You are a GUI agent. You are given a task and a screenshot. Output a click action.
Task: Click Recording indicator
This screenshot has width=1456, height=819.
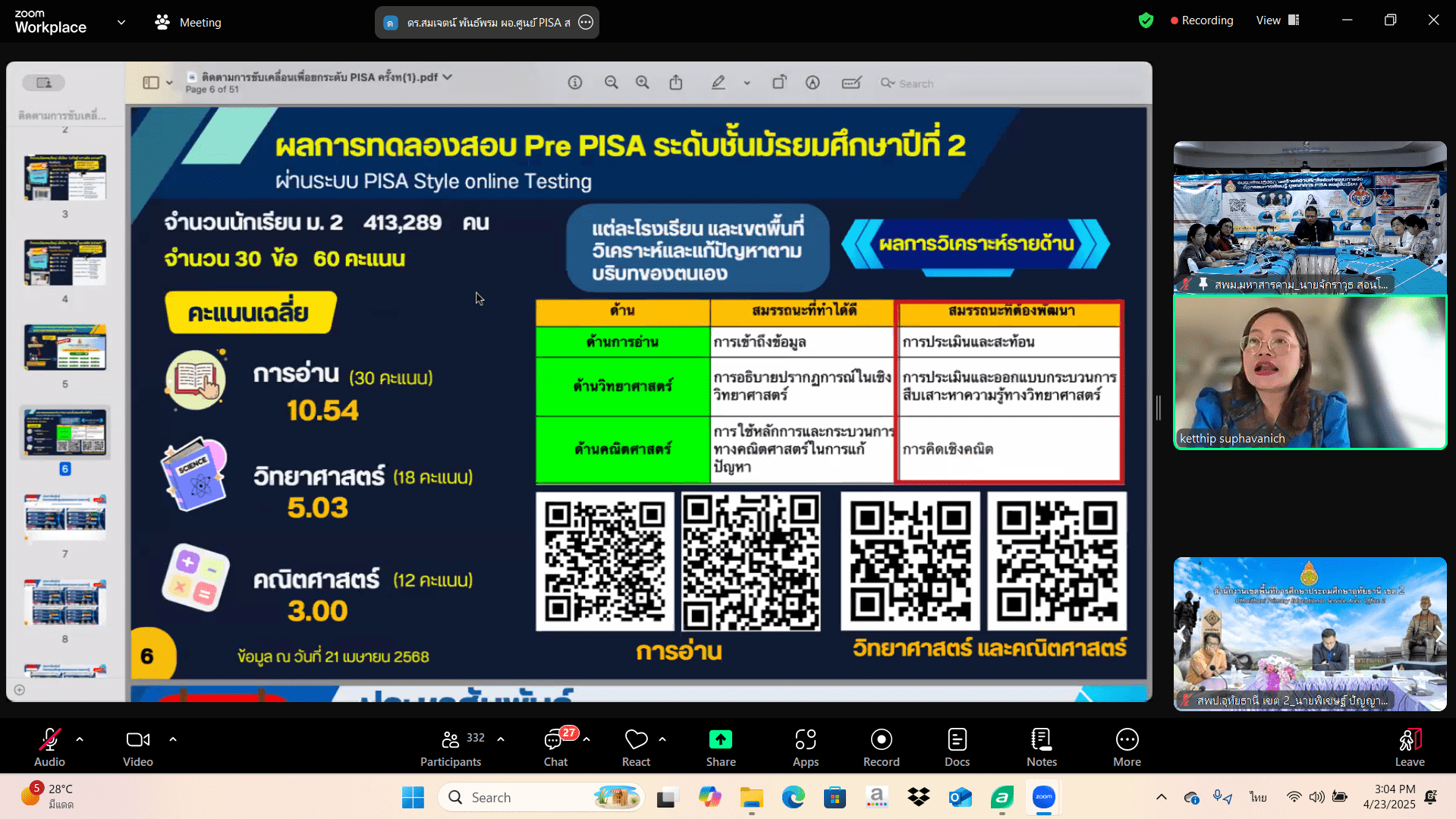[x=1202, y=20]
